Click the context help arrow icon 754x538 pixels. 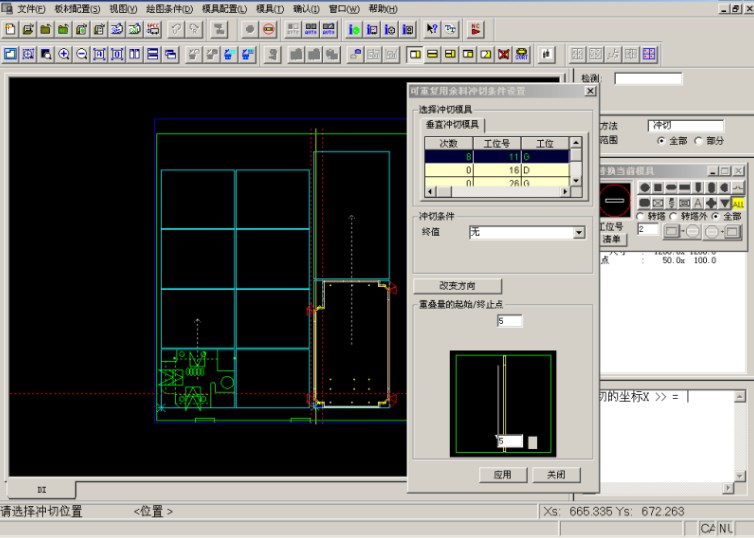[x=432, y=29]
